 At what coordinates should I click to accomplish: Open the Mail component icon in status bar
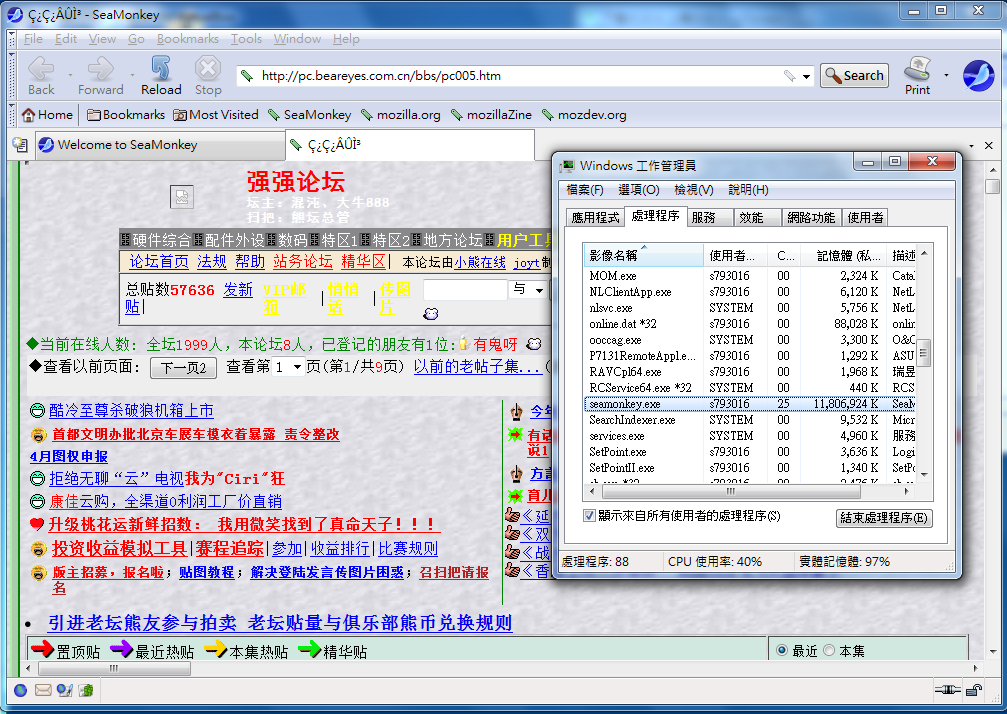point(43,690)
